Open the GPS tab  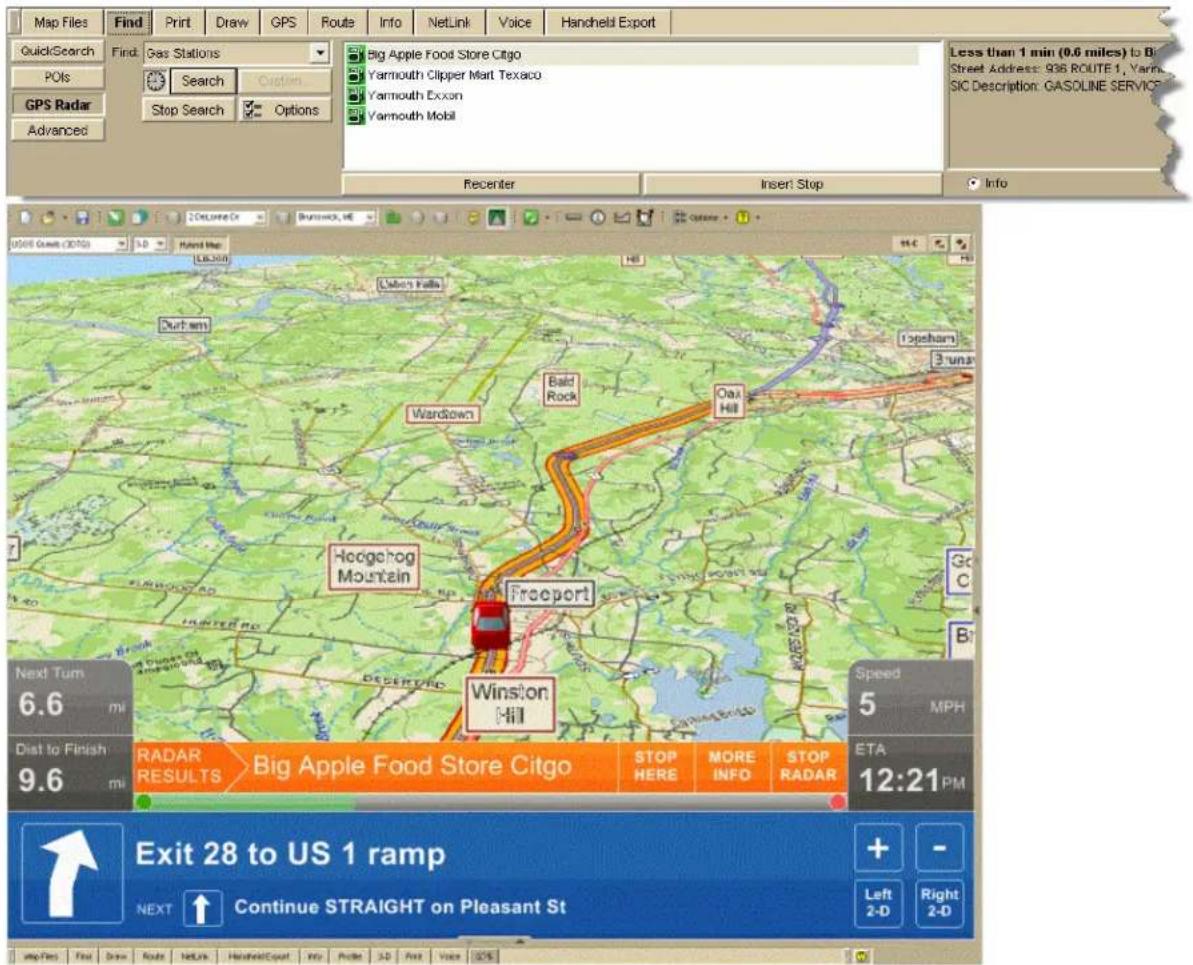(283, 22)
